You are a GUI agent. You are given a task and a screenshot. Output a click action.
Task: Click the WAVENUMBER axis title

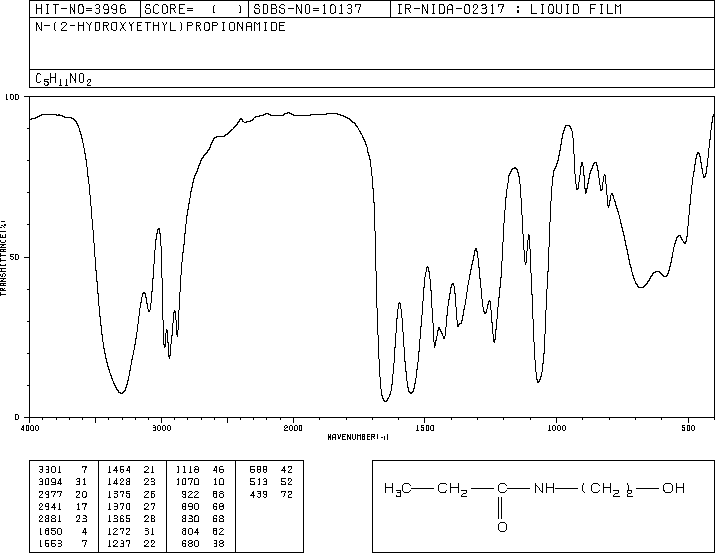click(x=358, y=437)
